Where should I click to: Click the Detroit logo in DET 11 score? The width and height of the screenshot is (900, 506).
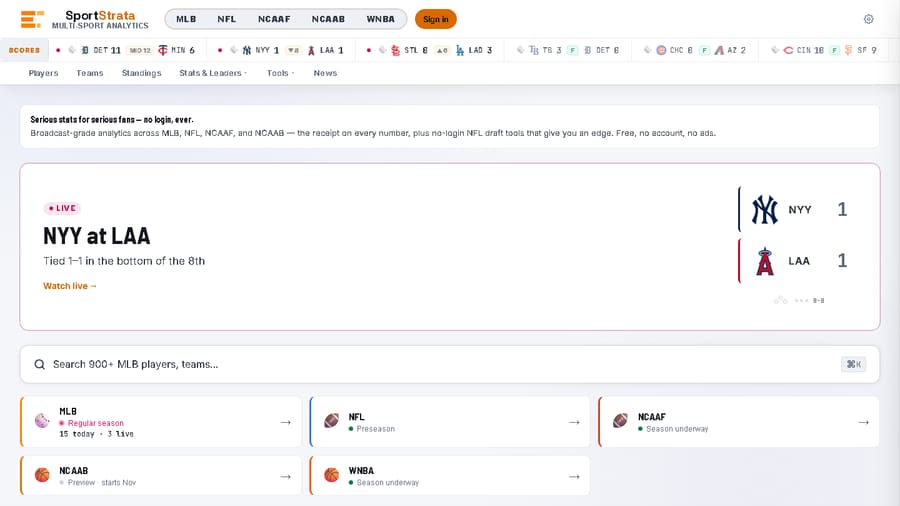pyautogui.click(x=85, y=50)
